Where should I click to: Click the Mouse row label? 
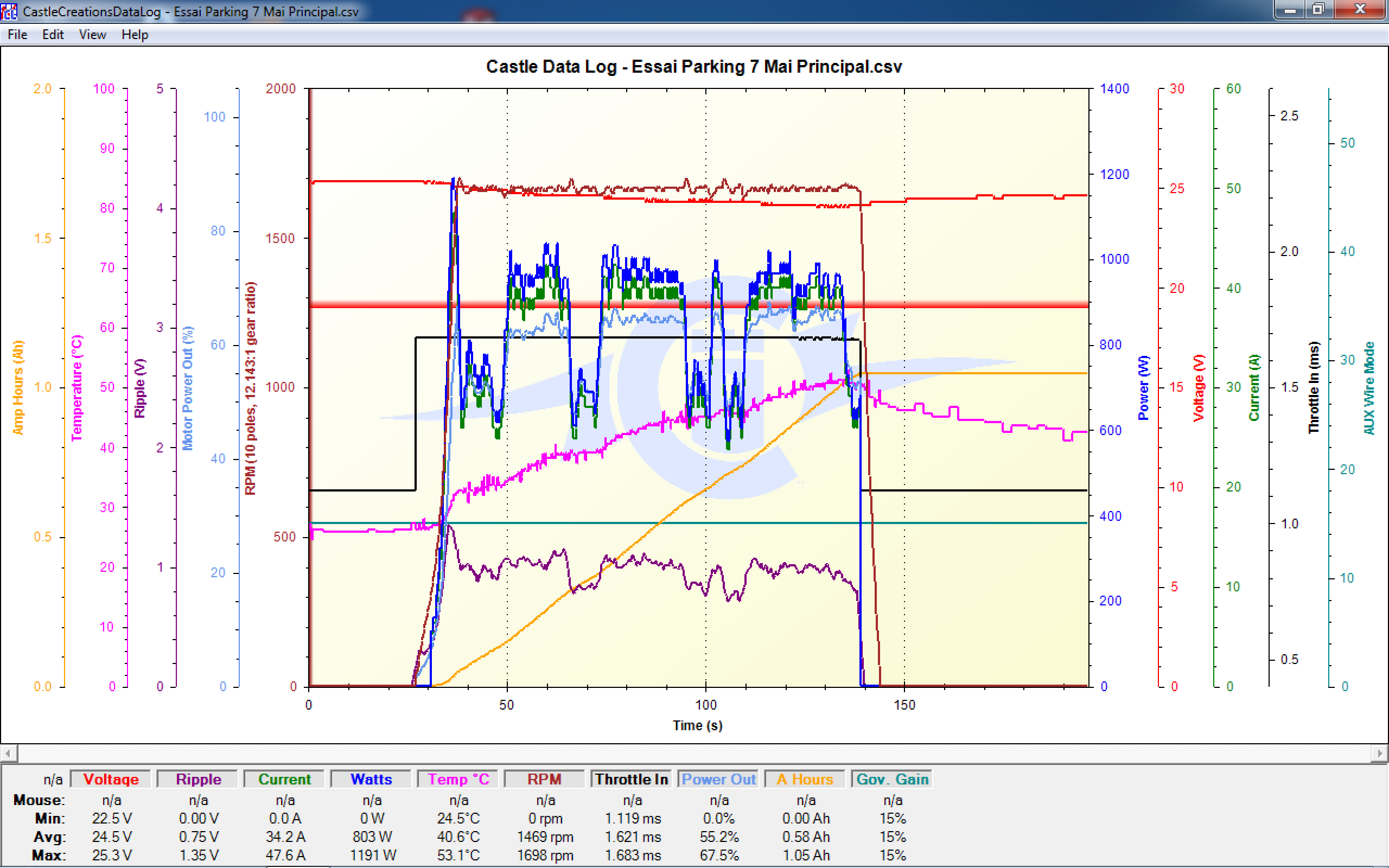click(39, 800)
